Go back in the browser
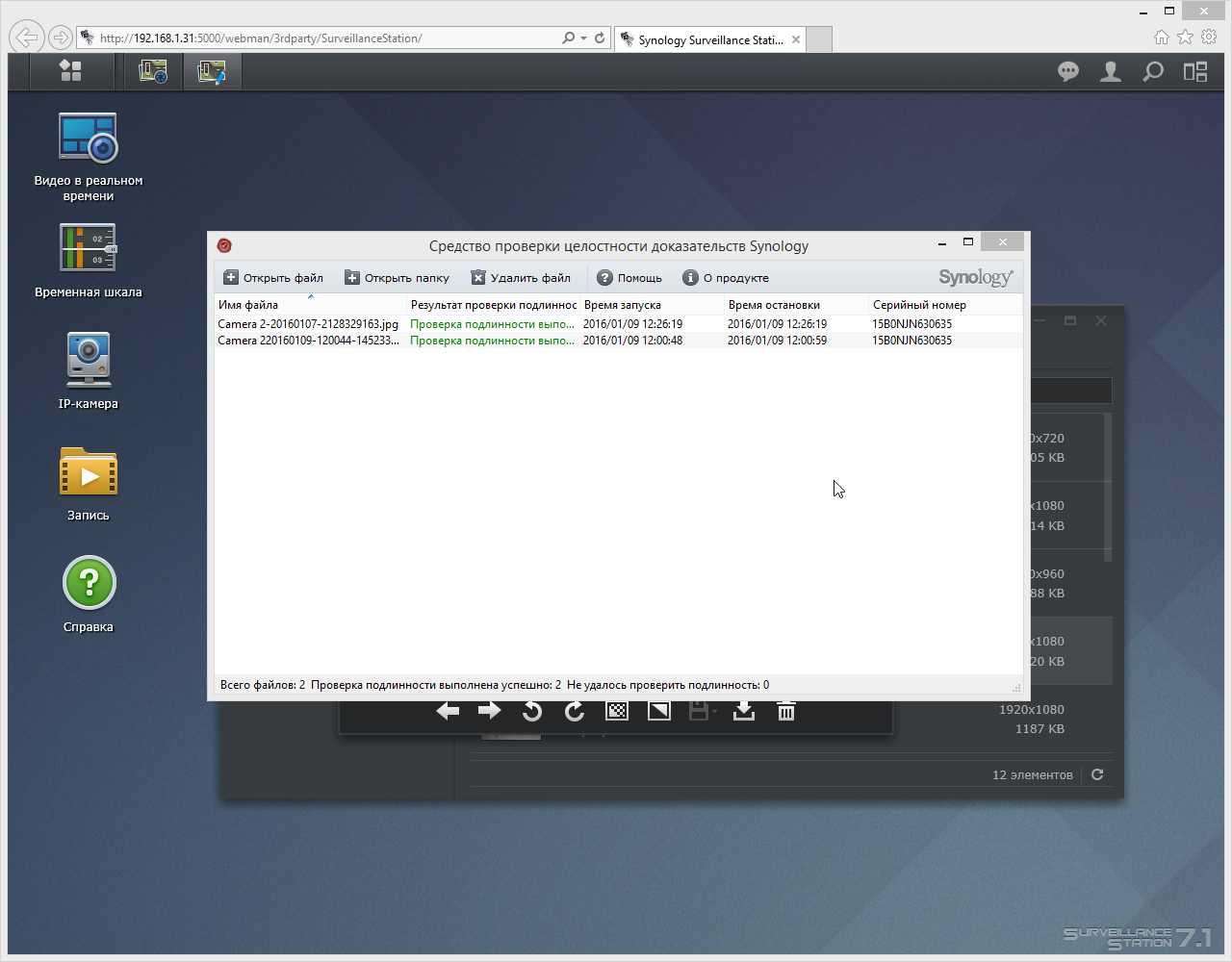Screen dimensions: 1232x962 (27, 38)
